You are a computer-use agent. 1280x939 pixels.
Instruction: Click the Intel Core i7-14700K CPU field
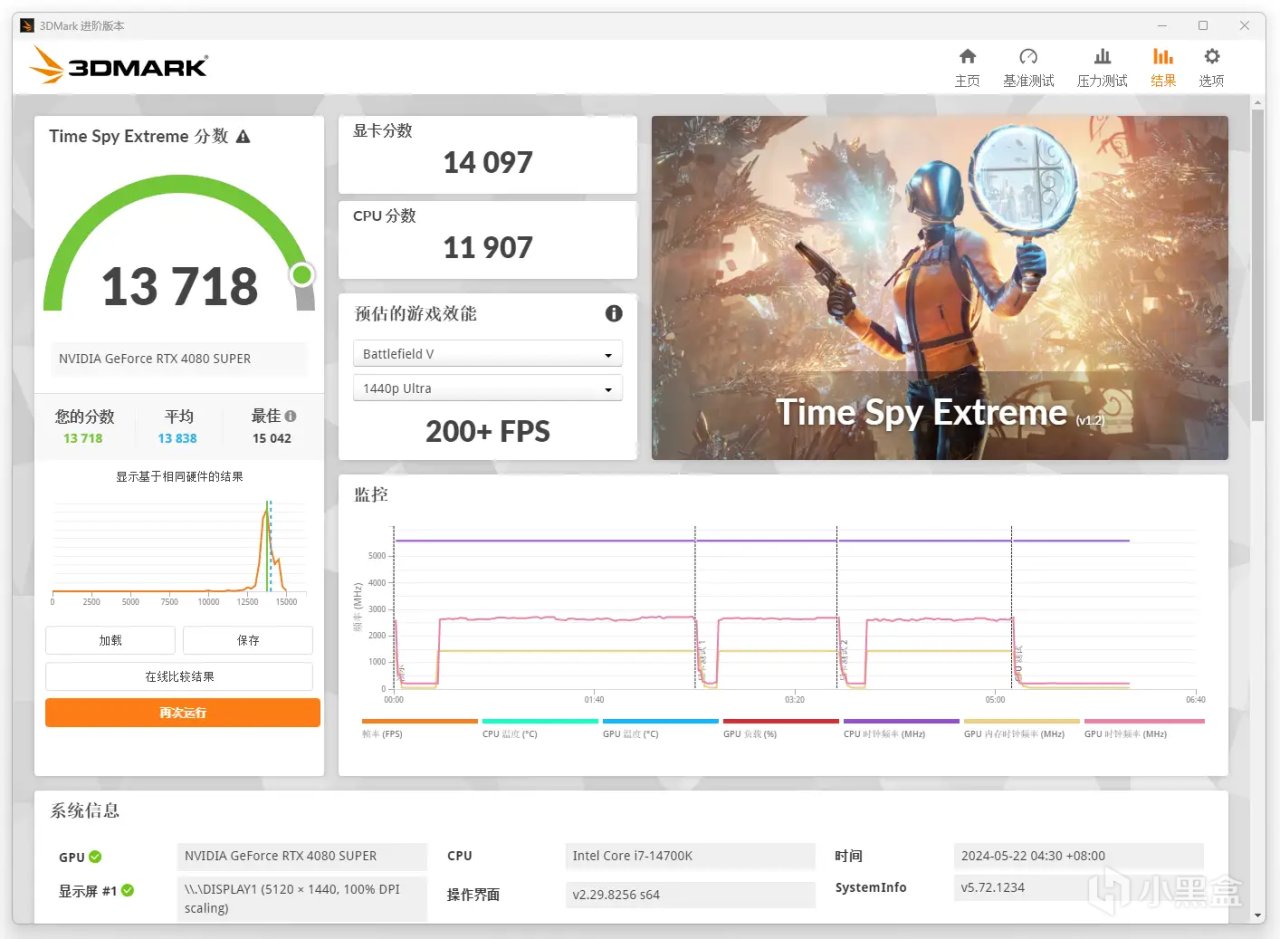pos(690,856)
